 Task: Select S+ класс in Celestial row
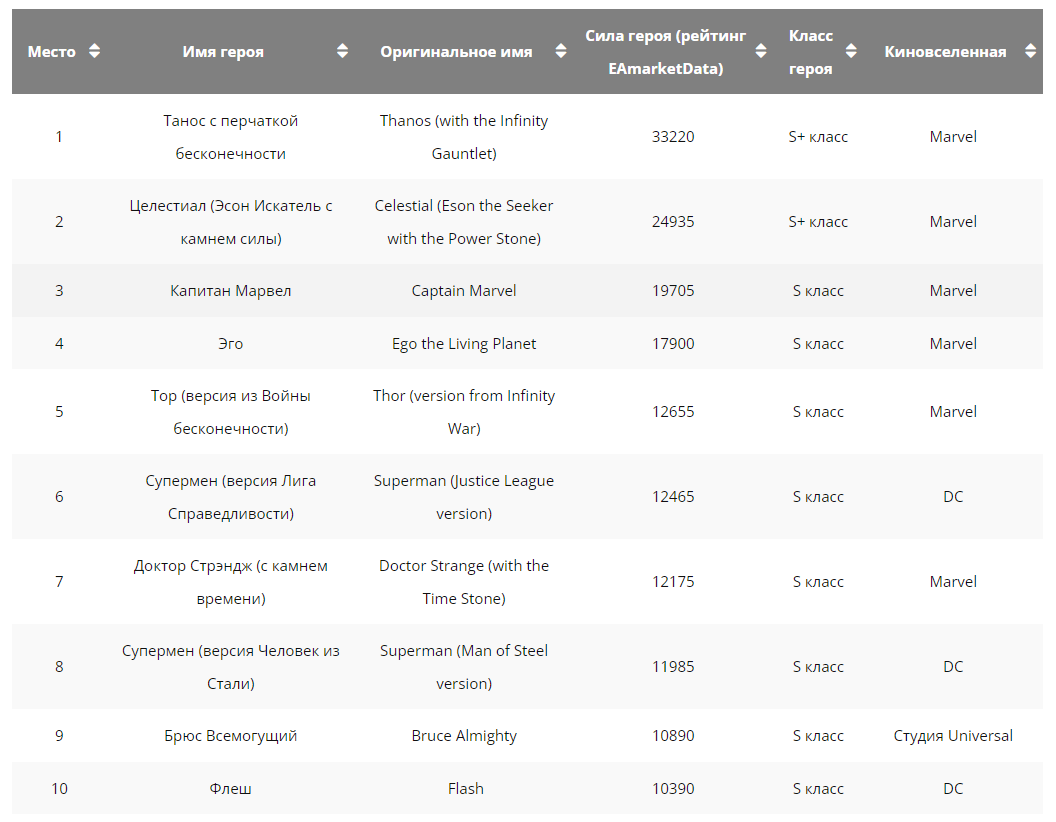tap(818, 221)
